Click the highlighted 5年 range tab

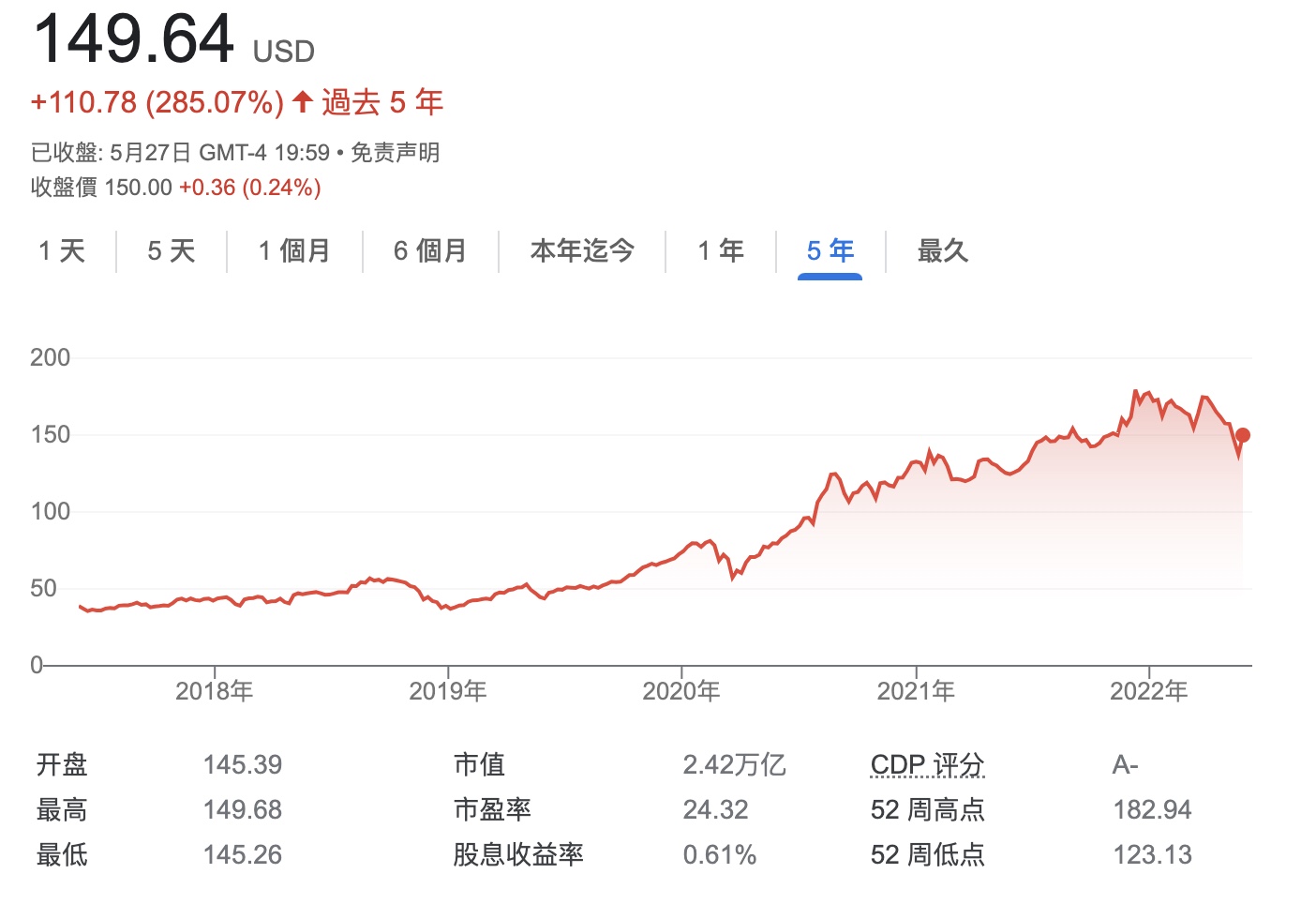point(829,251)
